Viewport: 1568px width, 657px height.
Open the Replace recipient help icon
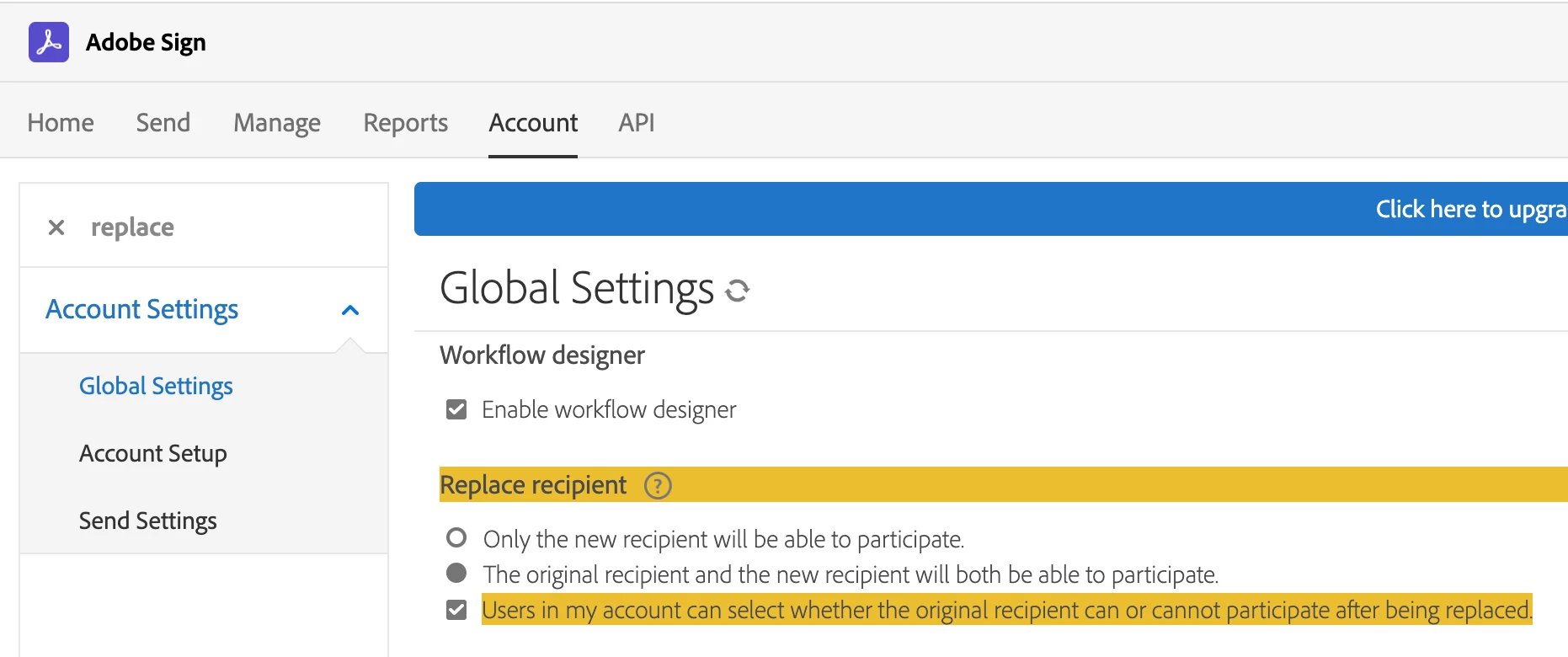(658, 486)
